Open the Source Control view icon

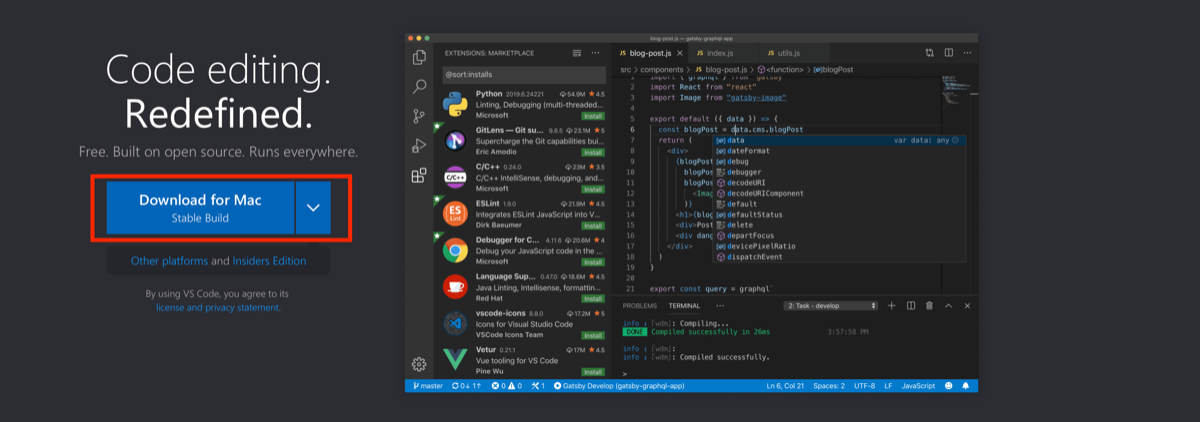tap(420, 117)
